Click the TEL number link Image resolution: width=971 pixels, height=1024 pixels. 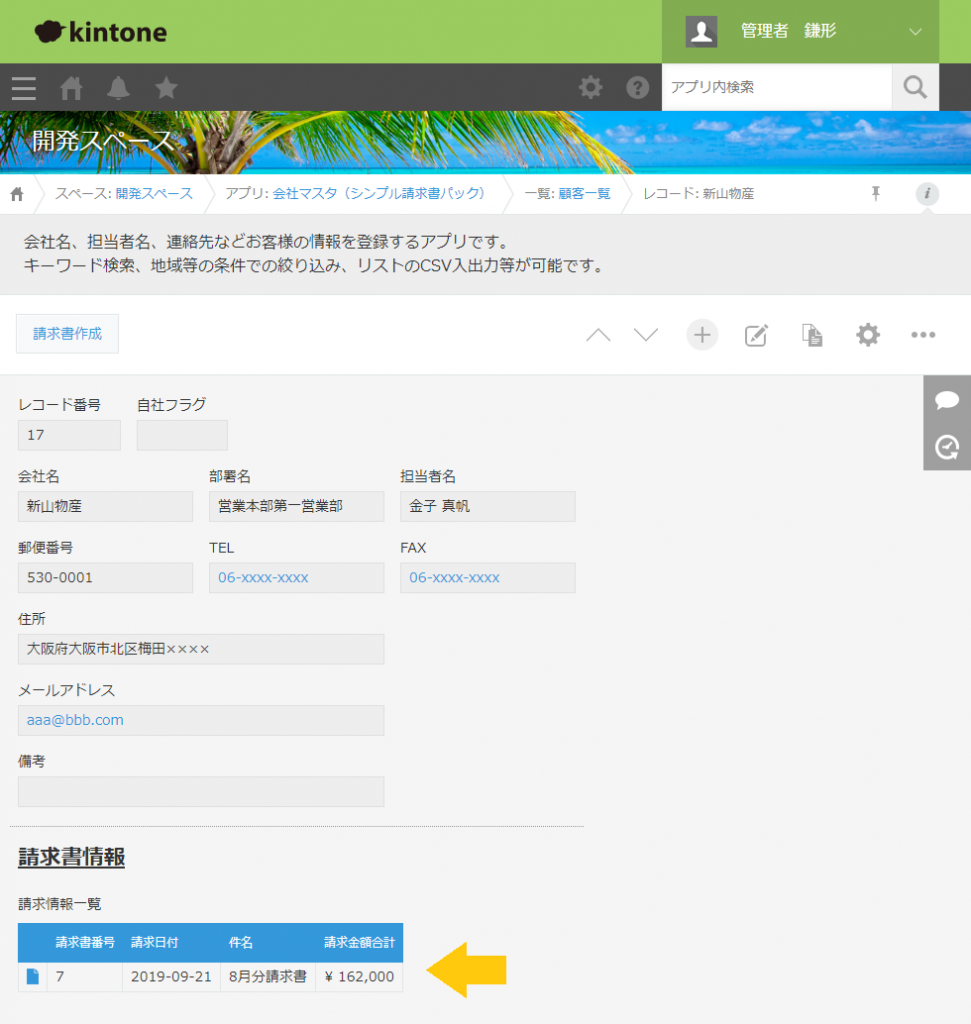263,577
